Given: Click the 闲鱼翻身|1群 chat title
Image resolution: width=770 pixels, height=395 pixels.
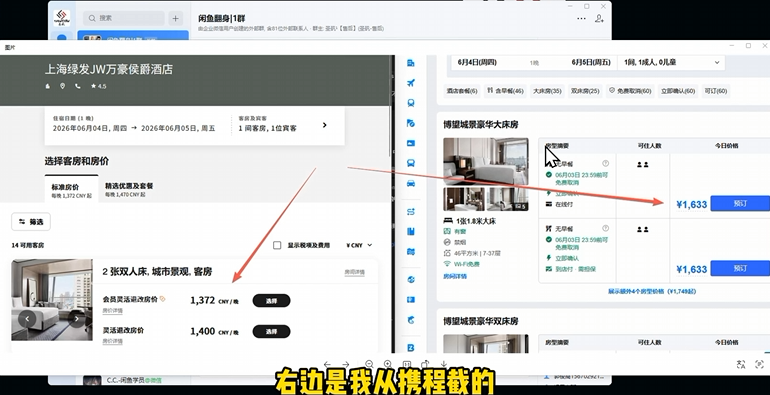Looking at the screenshot, I should tap(221, 18).
